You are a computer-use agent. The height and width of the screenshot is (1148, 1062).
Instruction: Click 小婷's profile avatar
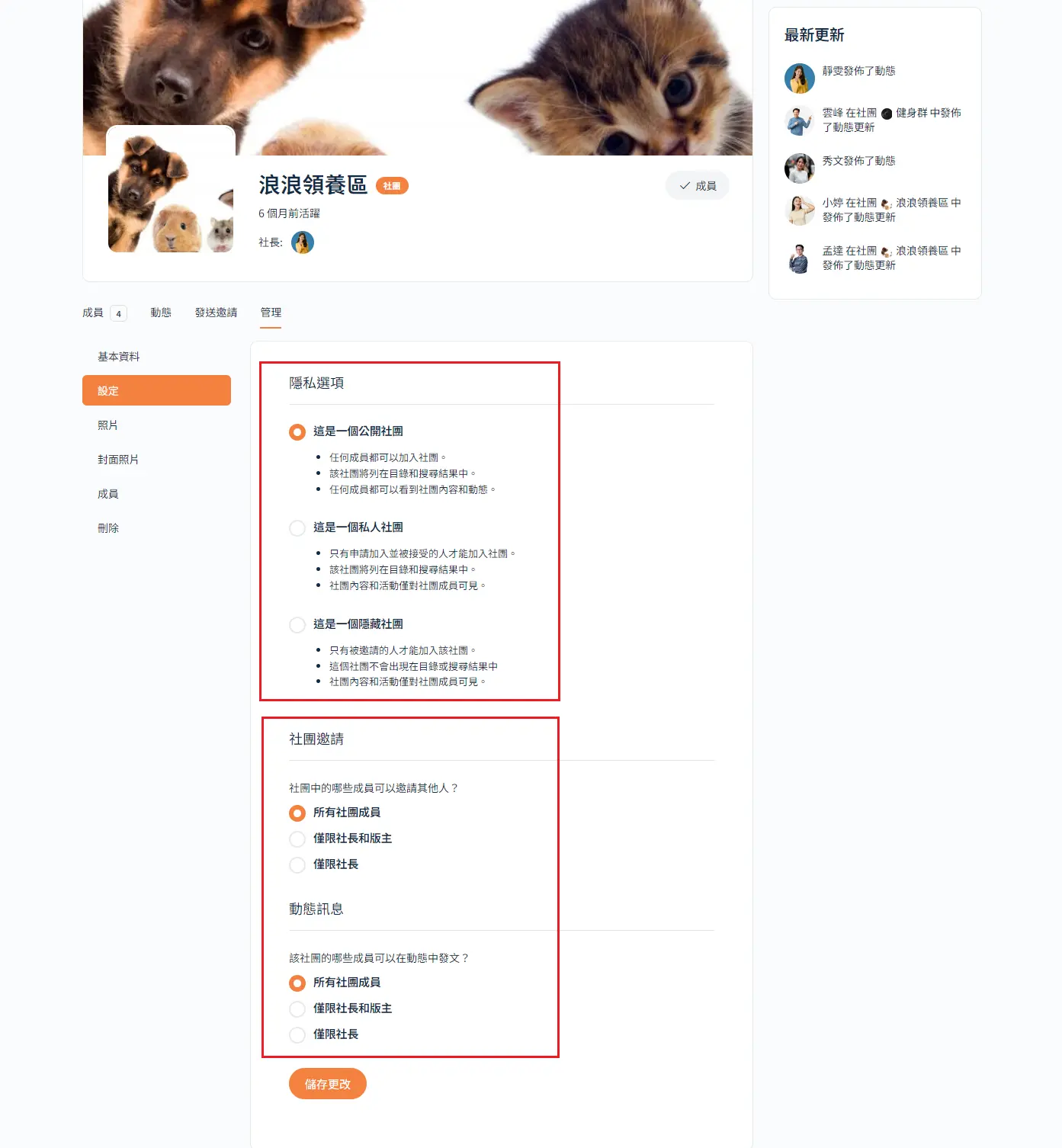pyautogui.click(x=799, y=210)
